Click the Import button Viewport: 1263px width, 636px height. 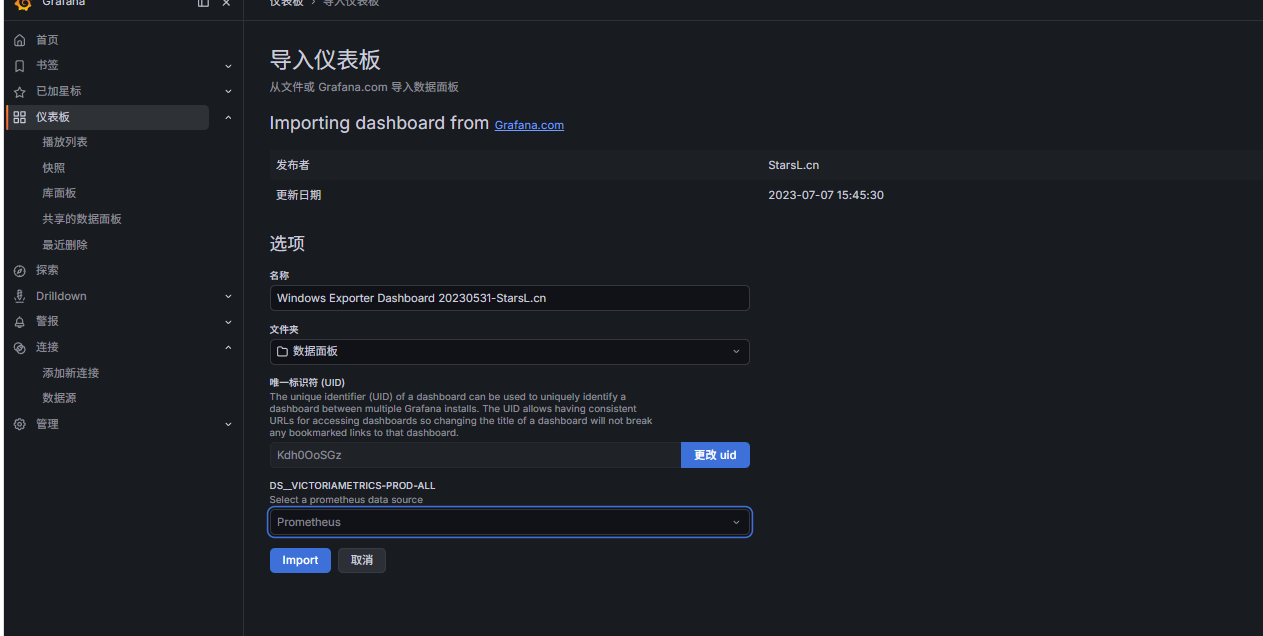[300, 560]
